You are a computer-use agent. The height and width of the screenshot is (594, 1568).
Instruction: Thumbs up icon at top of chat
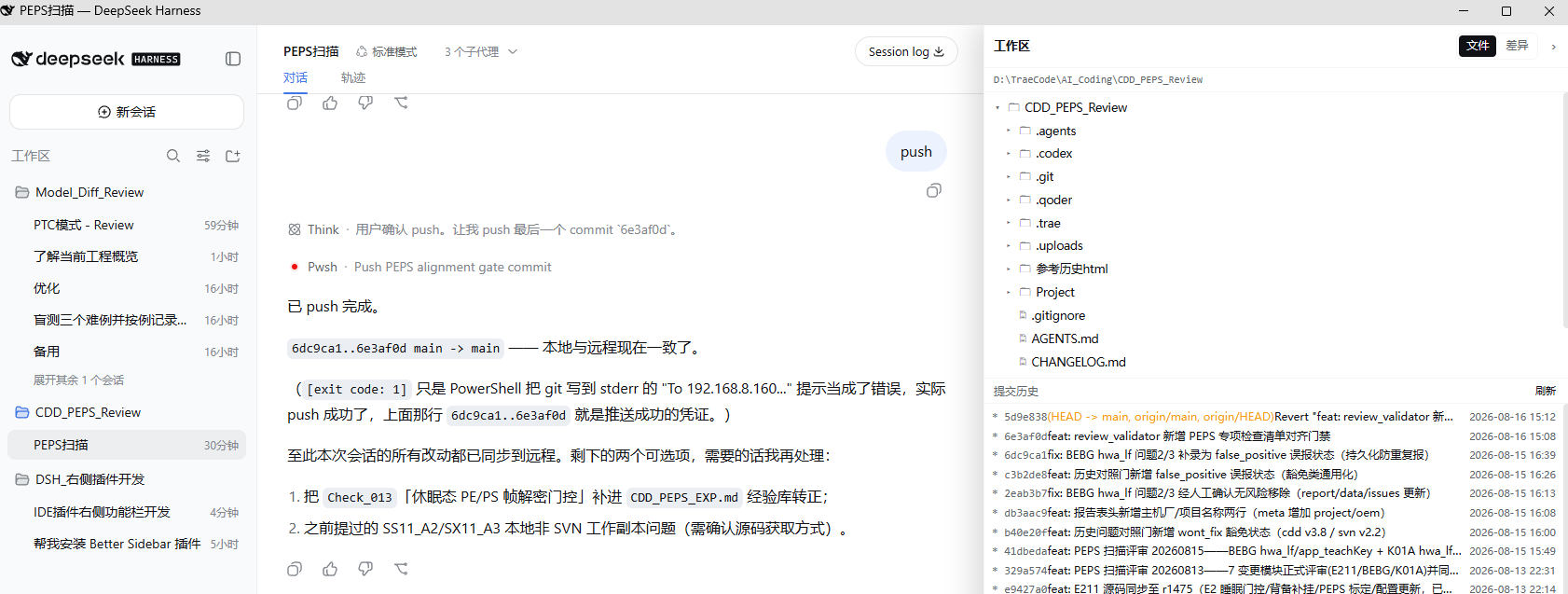330,103
